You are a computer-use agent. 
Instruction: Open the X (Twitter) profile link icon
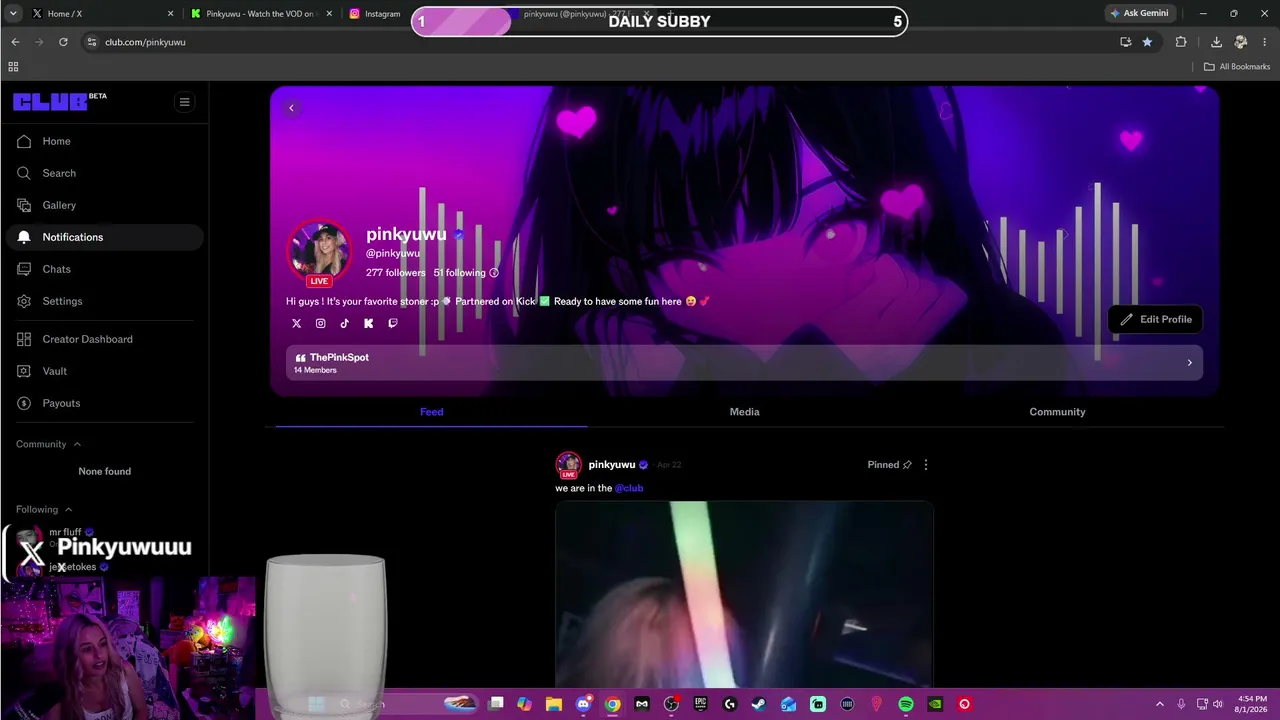pyautogui.click(x=296, y=323)
